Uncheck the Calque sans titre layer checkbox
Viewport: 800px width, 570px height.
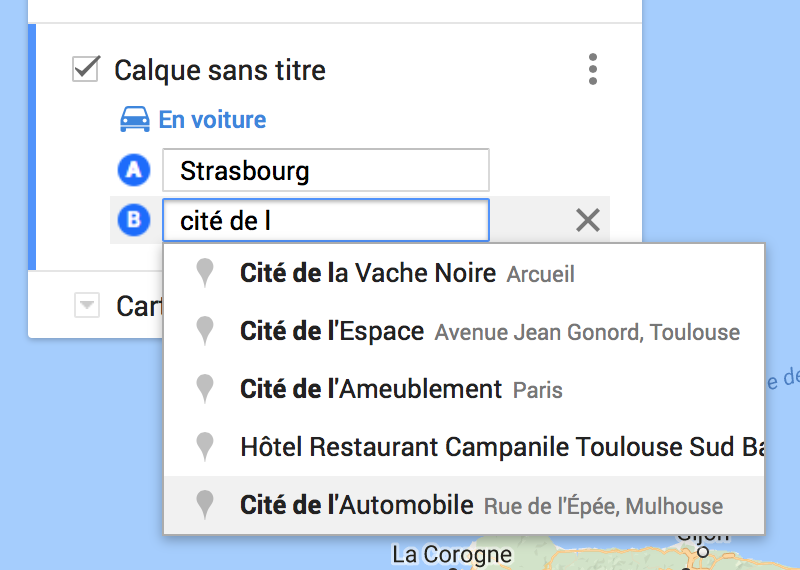pyautogui.click(x=86, y=69)
